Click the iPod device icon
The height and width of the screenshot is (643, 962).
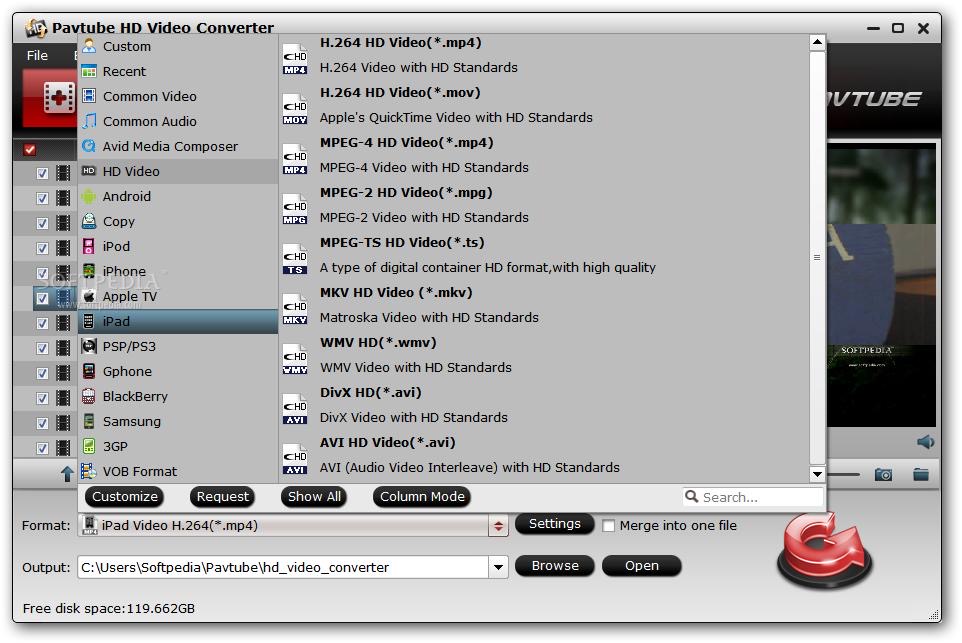(x=90, y=246)
